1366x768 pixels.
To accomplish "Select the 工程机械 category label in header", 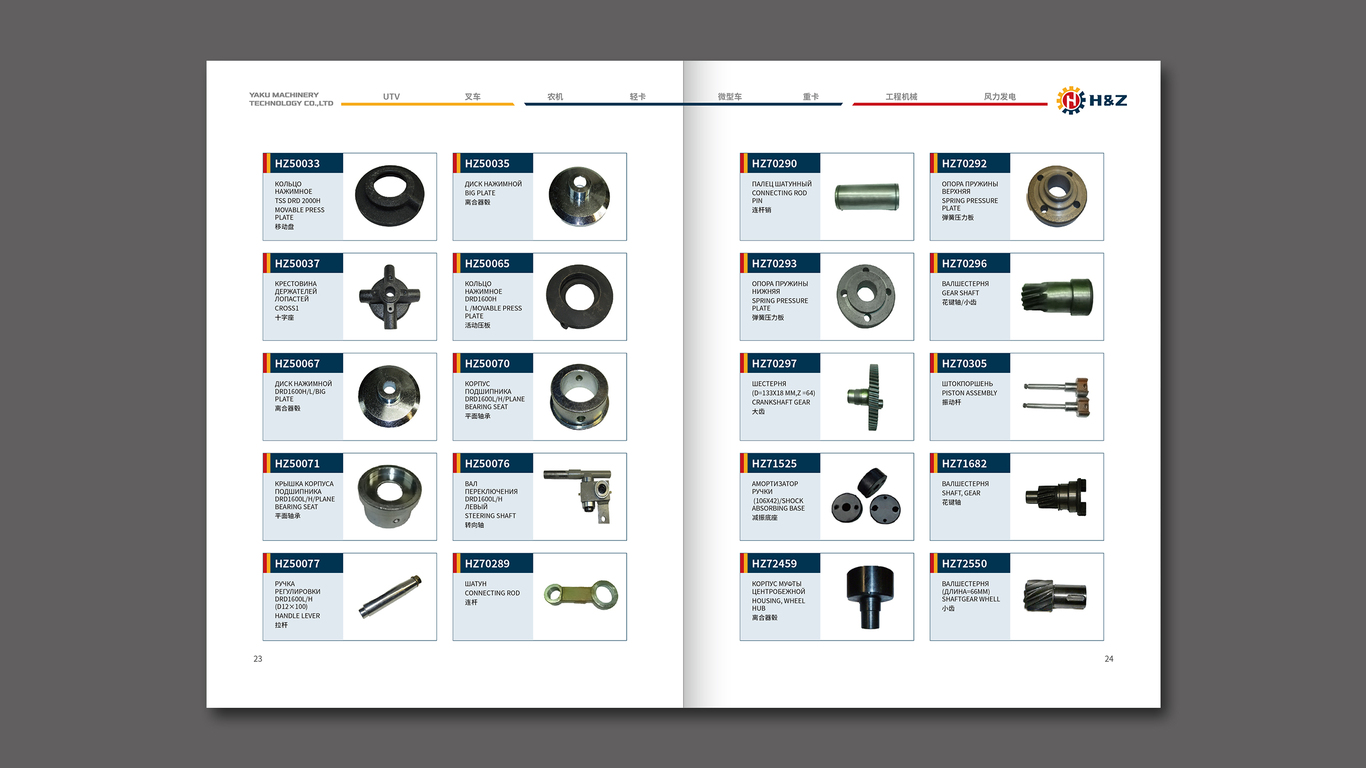I will click(901, 97).
